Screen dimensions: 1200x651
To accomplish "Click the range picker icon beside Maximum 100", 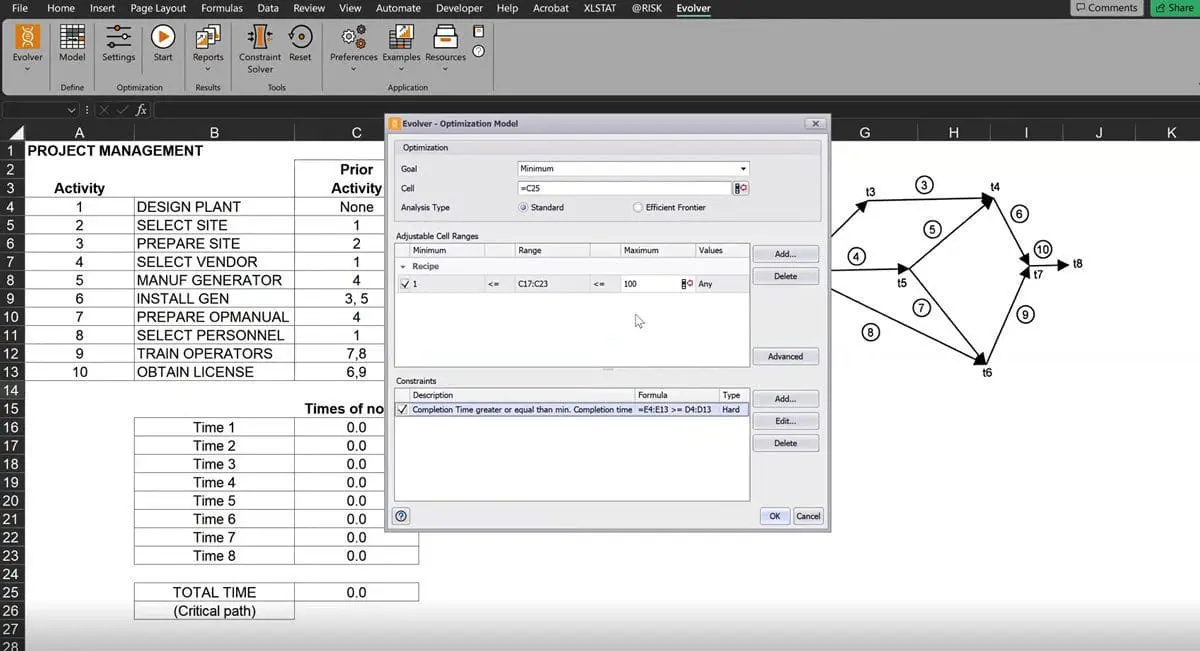I will pyautogui.click(x=687, y=284).
